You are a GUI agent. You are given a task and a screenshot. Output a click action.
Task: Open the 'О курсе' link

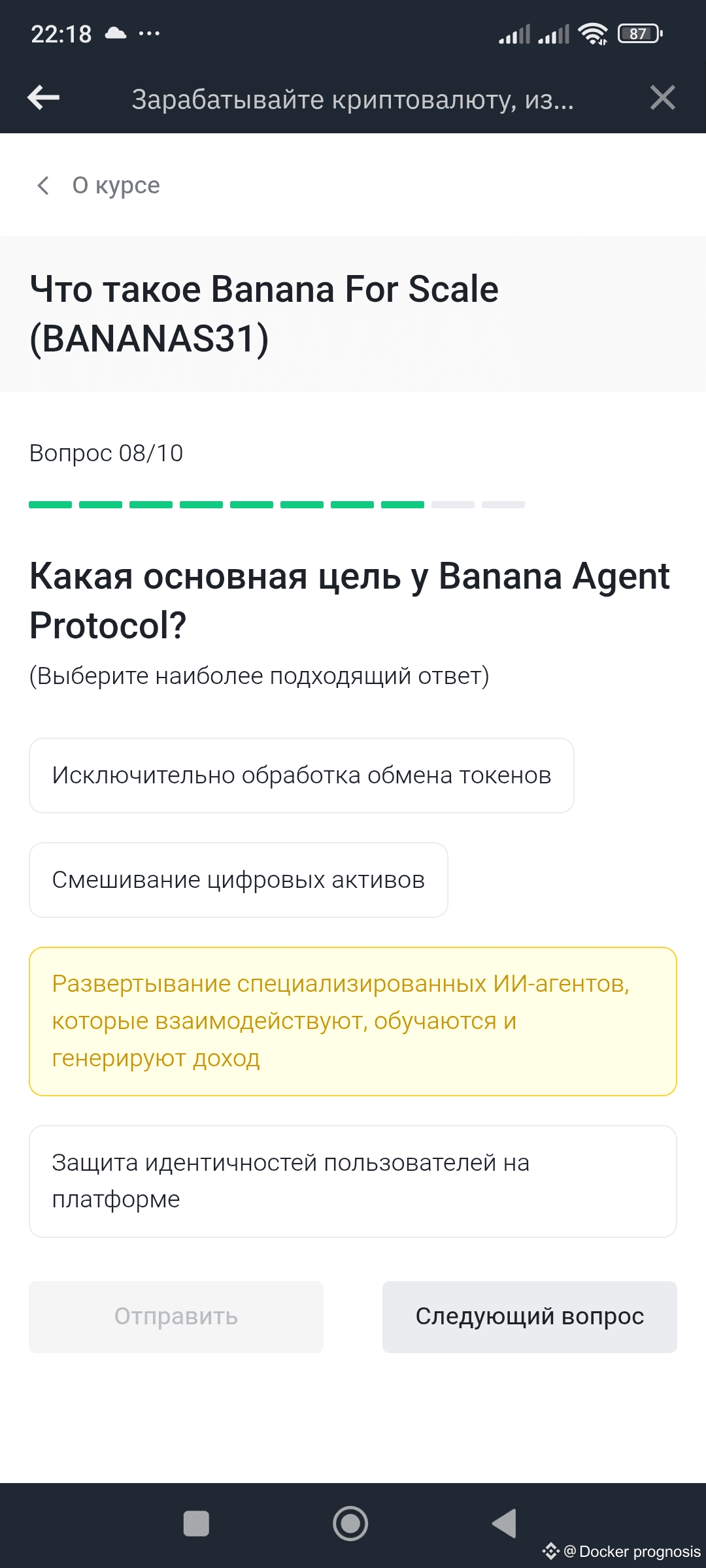tap(116, 186)
